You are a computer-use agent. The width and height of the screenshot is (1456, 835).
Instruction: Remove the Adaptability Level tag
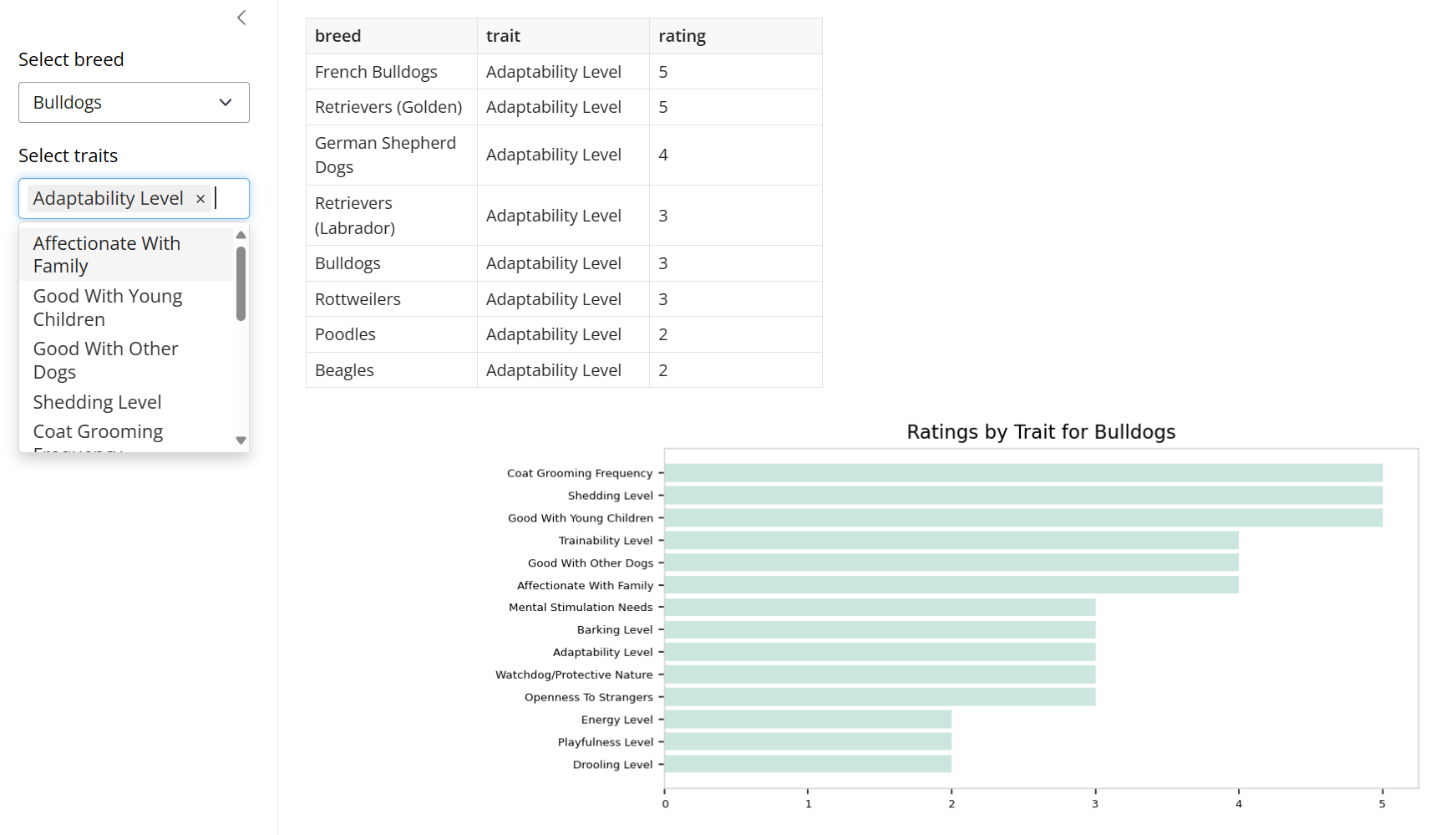[200, 199]
